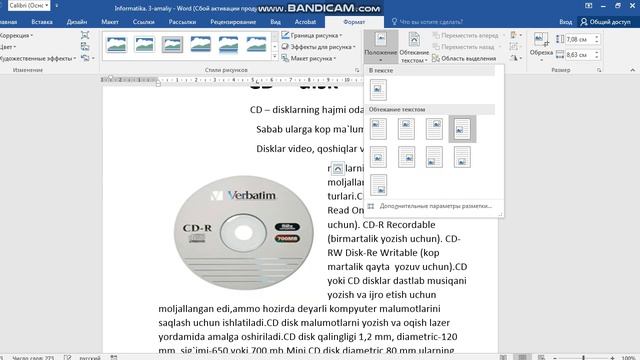Screen dimensions: 640x360
Task: Switch to the Дизайн tab
Action: coord(77,22)
